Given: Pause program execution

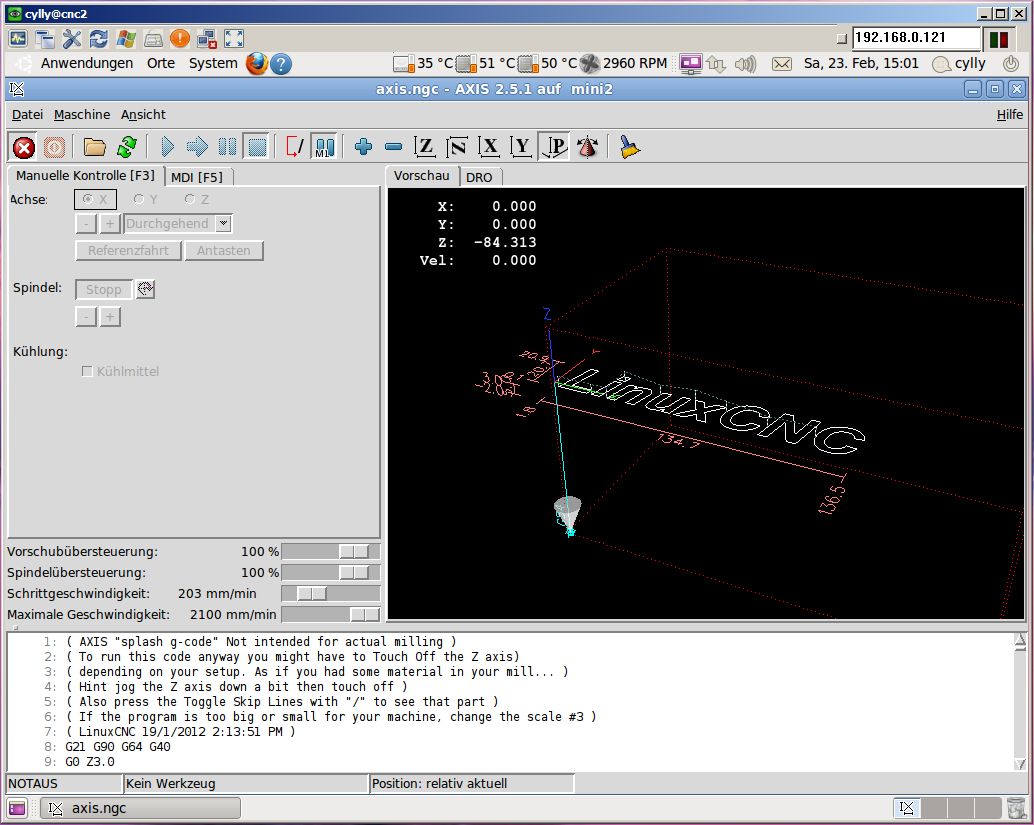Looking at the screenshot, I should (x=228, y=146).
